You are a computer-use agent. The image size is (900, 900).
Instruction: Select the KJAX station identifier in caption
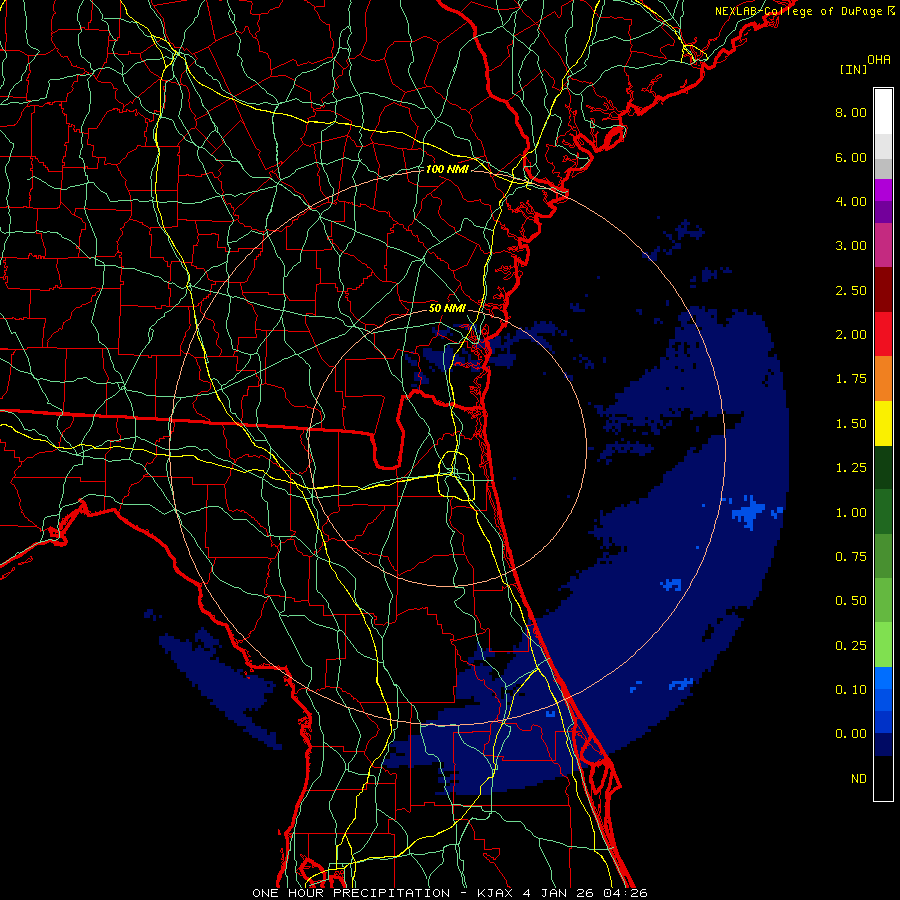pyautogui.click(x=496, y=893)
